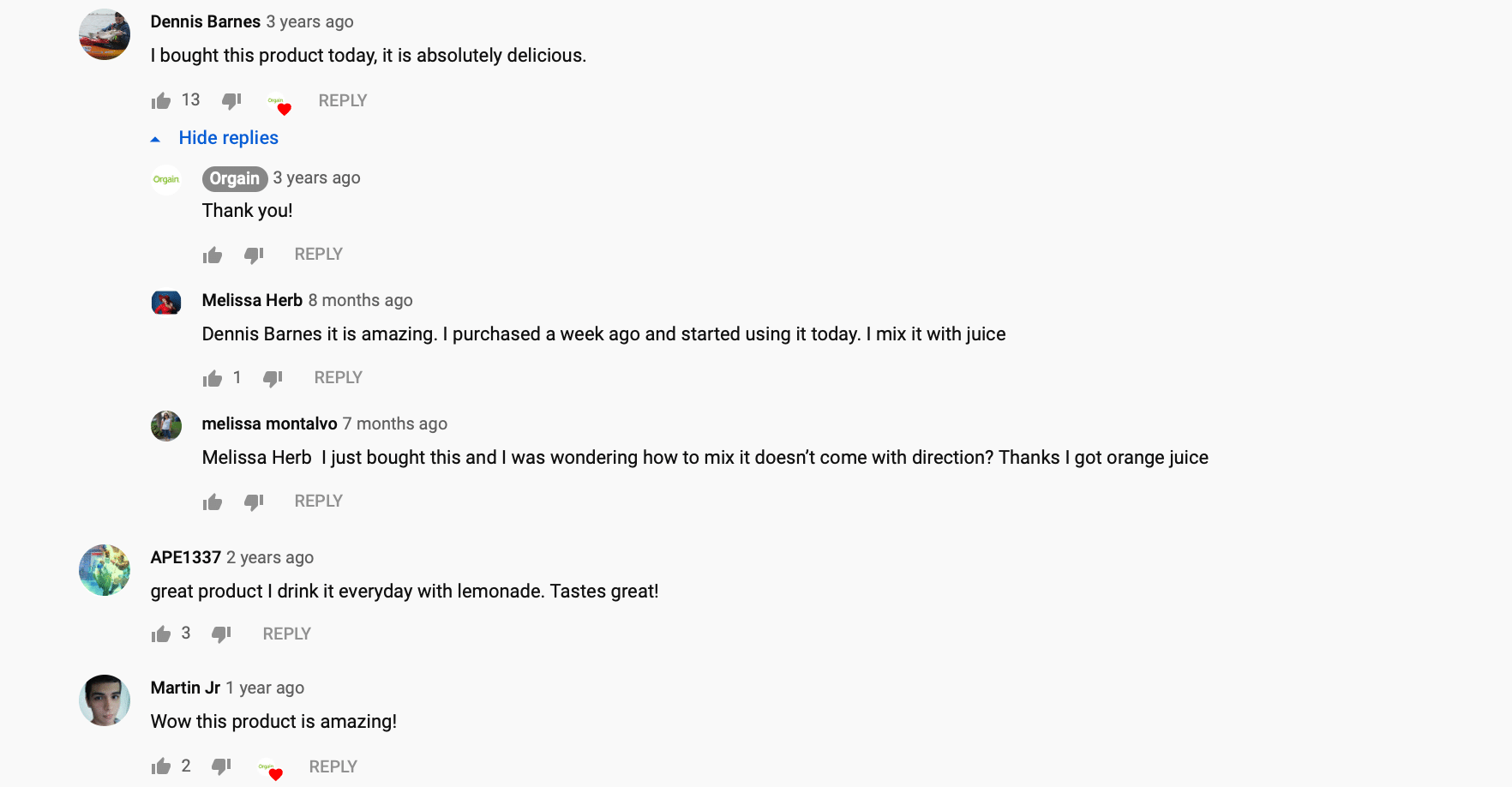Reply to Dennis Barnes's comment
This screenshot has height=787, width=1512.
click(342, 100)
